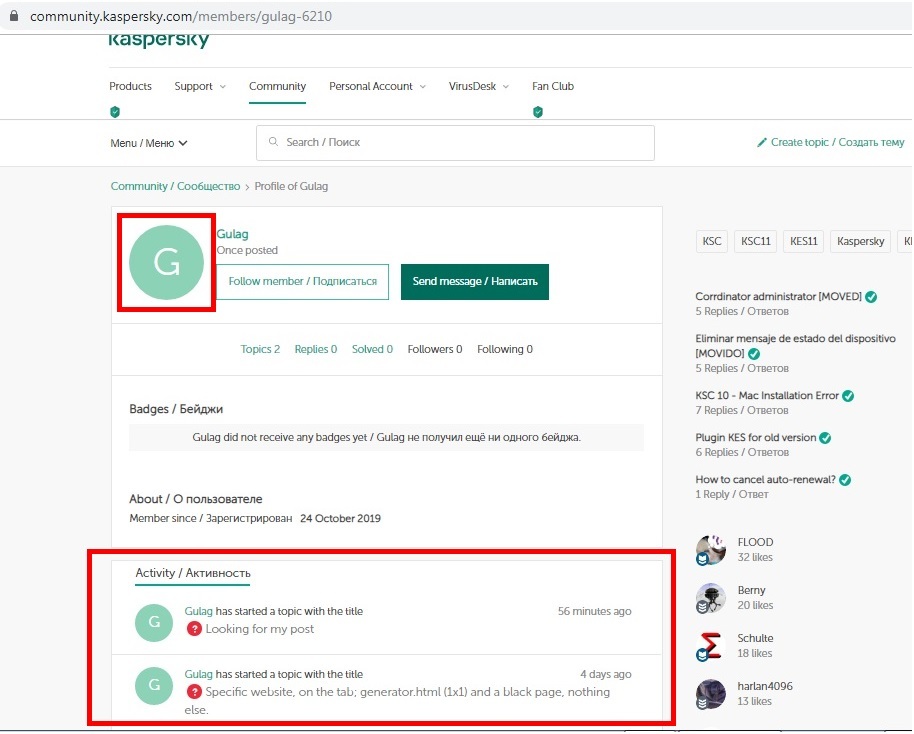The width and height of the screenshot is (914, 734).
Task: Open Community / Сообщество breadcrumb link
Action: click(175, 187)
